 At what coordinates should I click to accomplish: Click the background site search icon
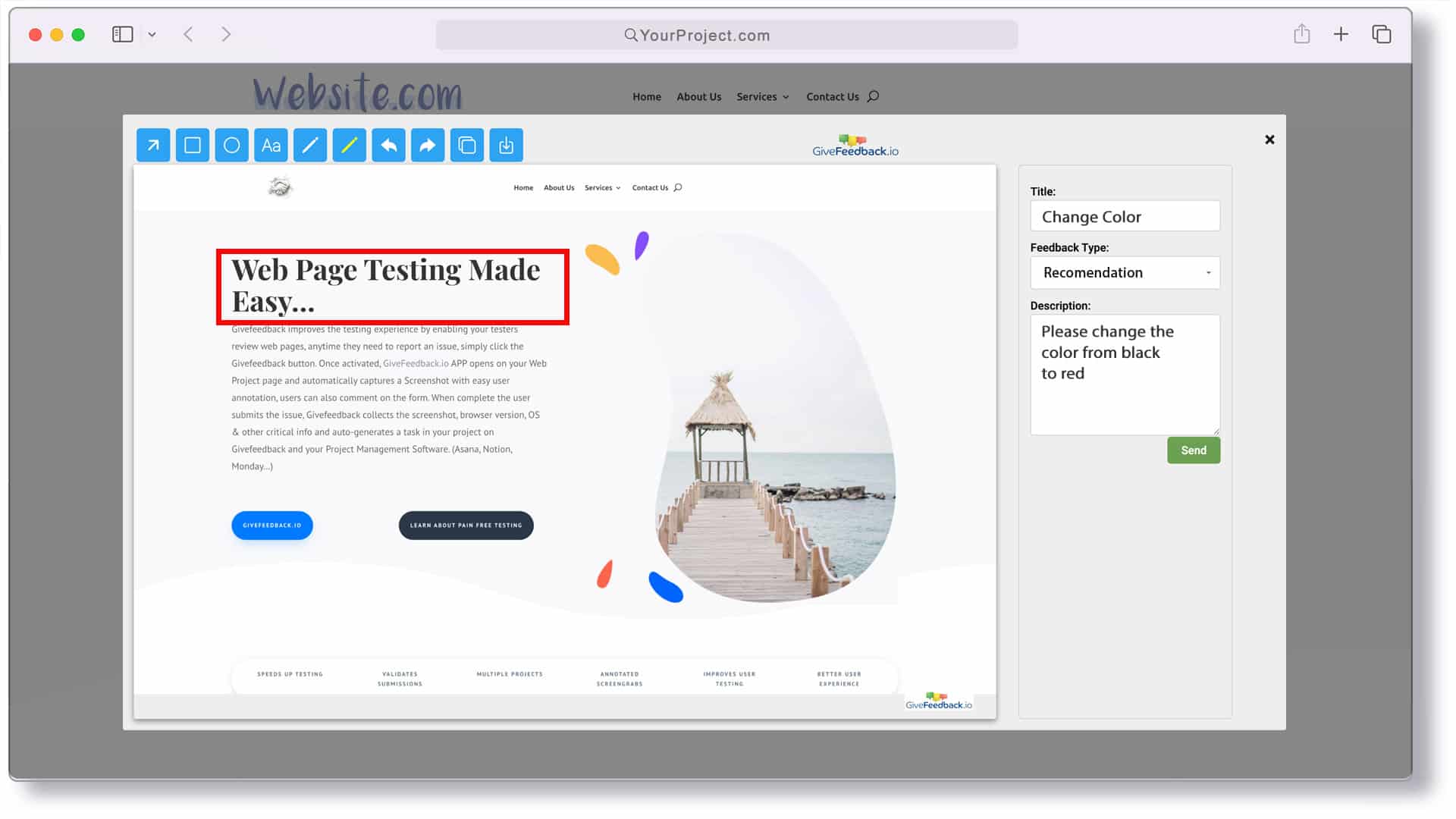tap(873, 96)
